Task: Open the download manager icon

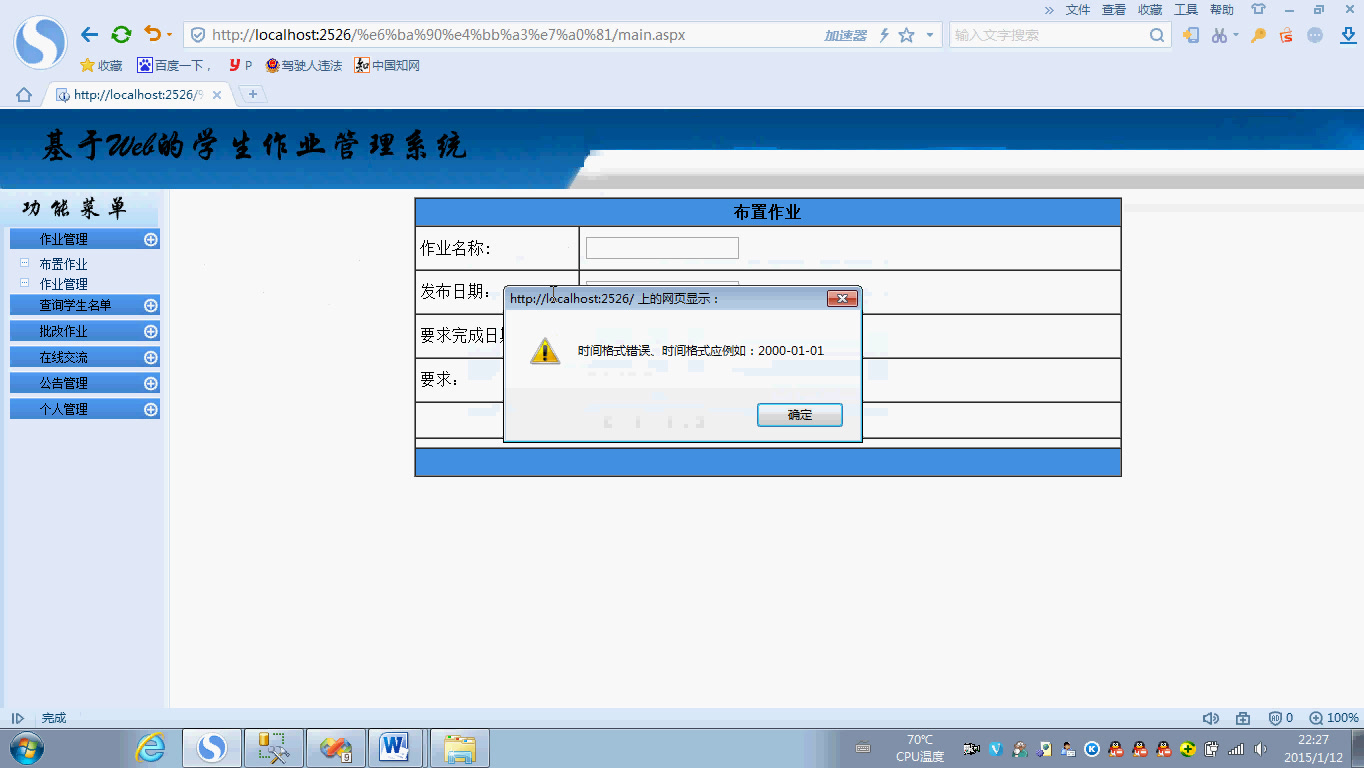Action: [x=1349, y=37]
